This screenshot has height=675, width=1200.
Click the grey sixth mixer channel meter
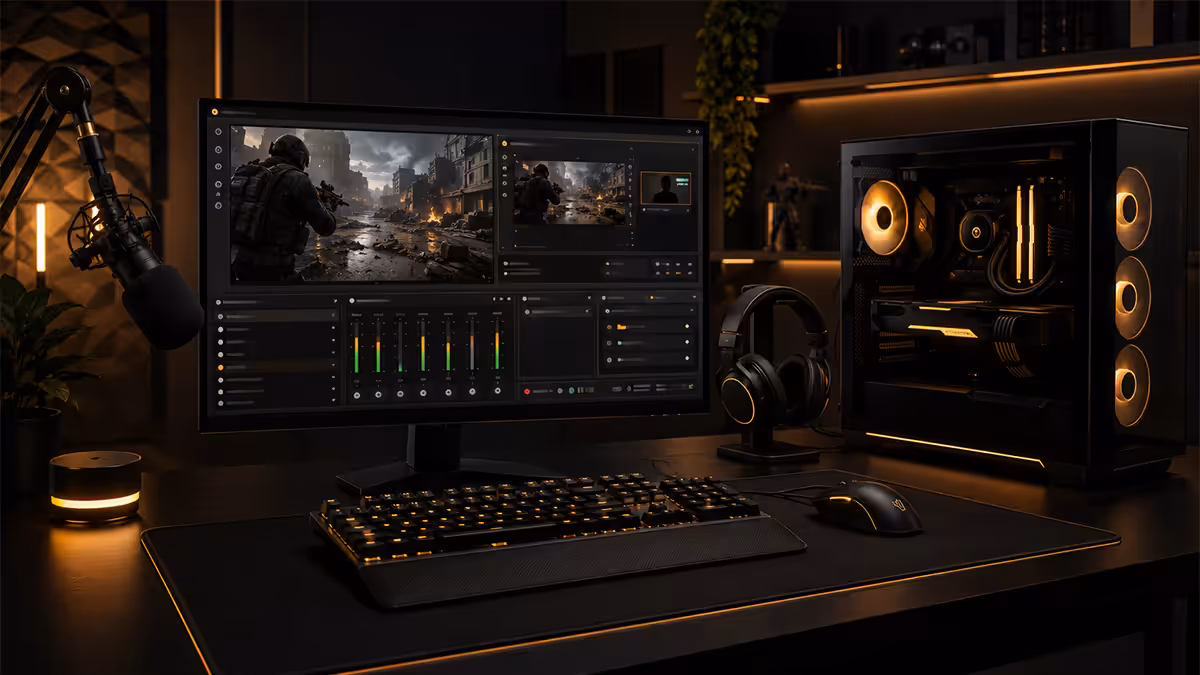point(472,346)
